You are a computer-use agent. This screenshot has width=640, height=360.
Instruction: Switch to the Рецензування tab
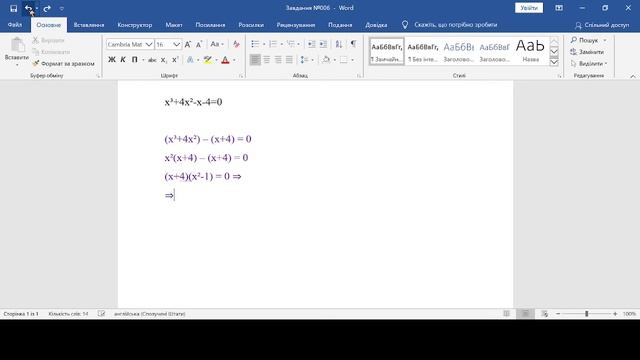tap(296, 25)
